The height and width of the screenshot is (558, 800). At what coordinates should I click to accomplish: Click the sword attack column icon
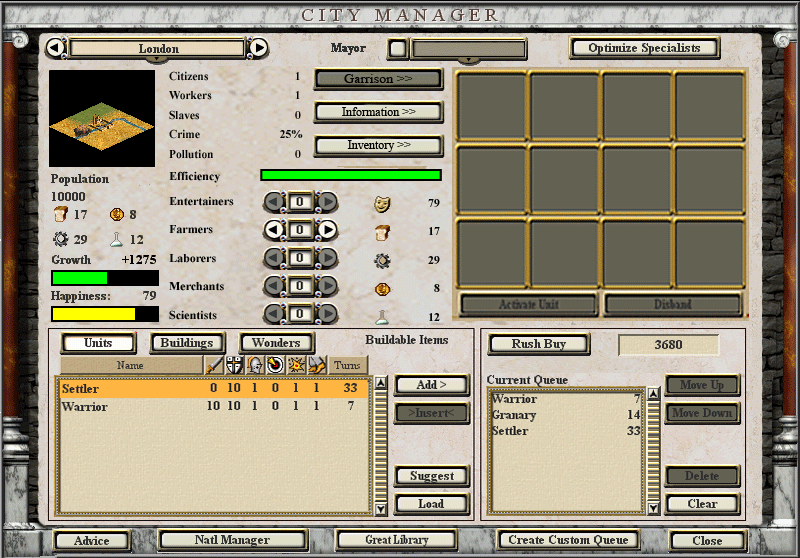point(214,365)
